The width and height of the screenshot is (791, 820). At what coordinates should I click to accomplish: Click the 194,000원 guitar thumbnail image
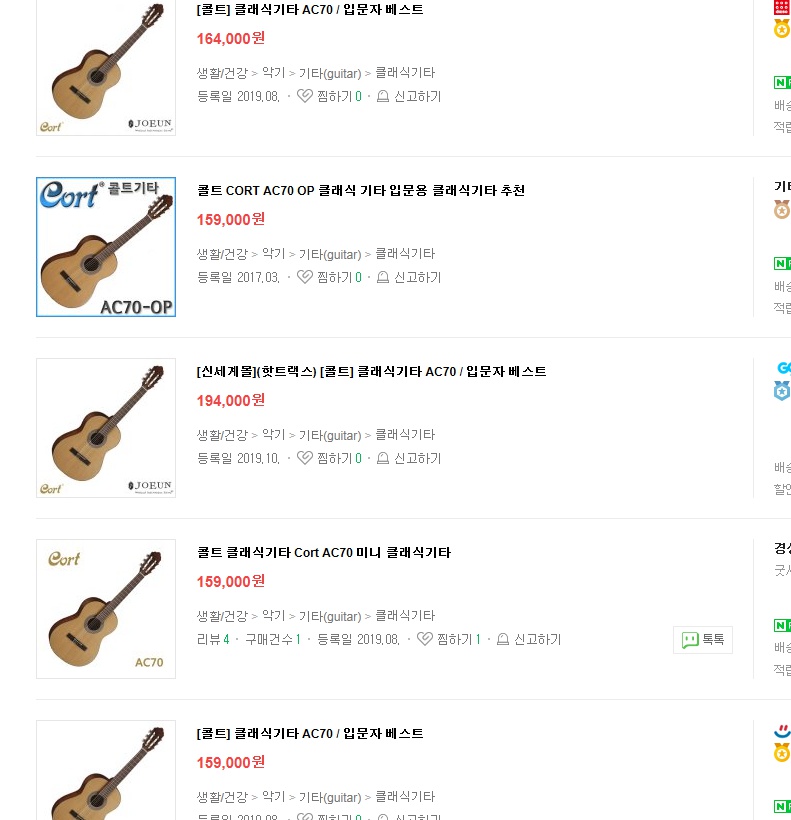pyautogui.click(x=106, y=428)
